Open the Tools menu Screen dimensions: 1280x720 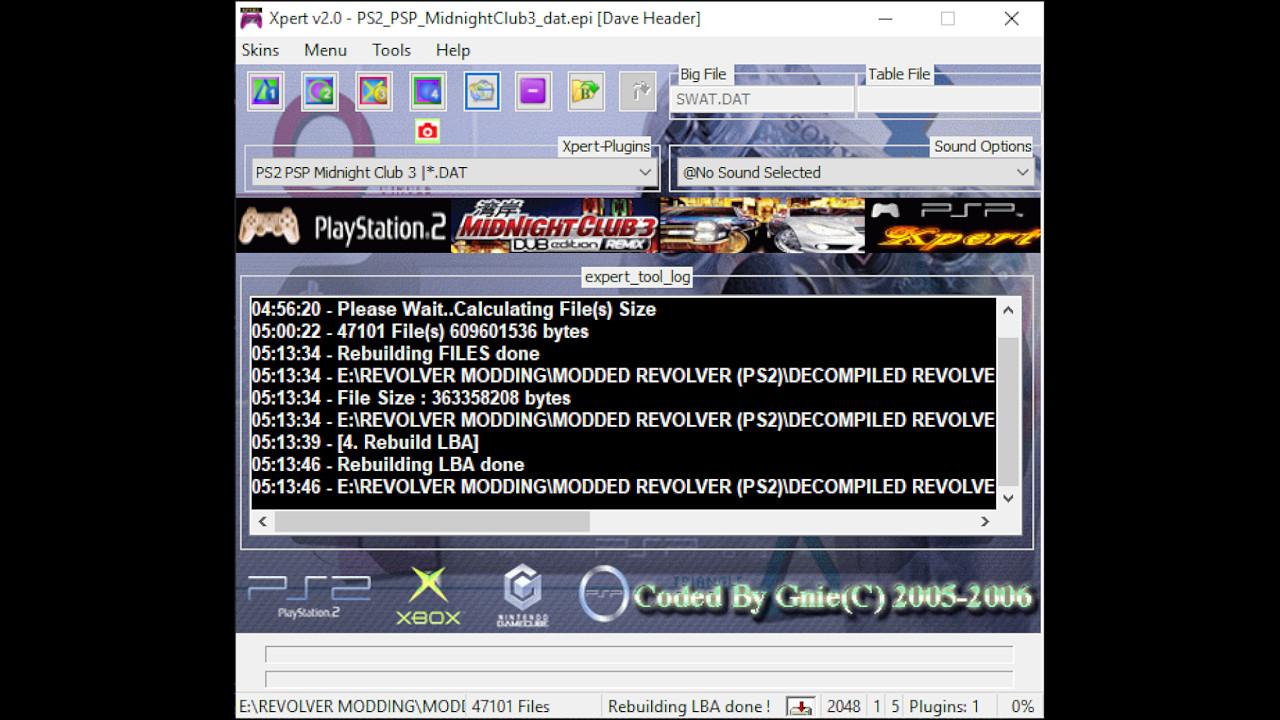click(x=391, y=50)
